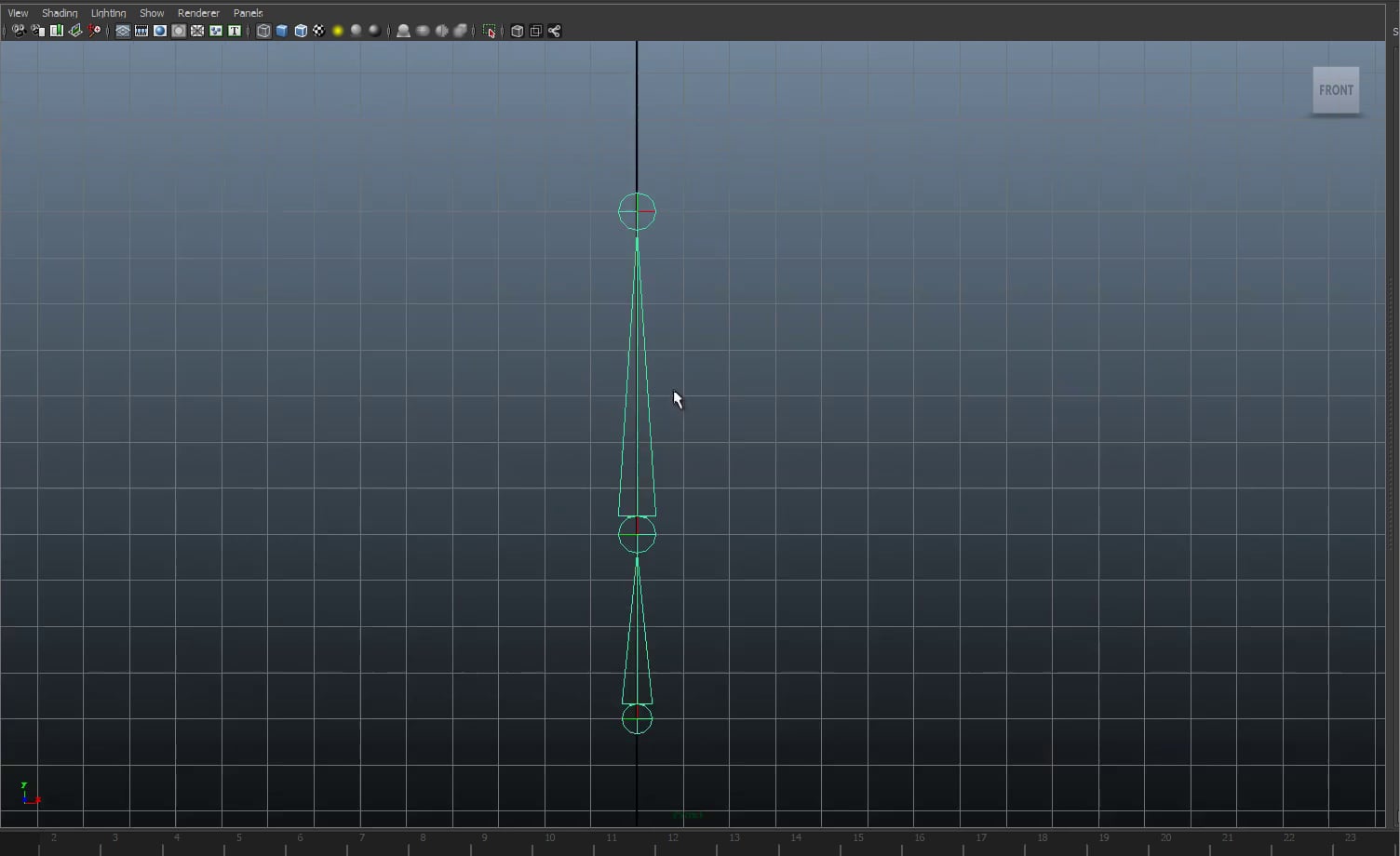Click the Use All Lights yellow sphere
The width and height of the screenshot is (1400, 856).
338,31
